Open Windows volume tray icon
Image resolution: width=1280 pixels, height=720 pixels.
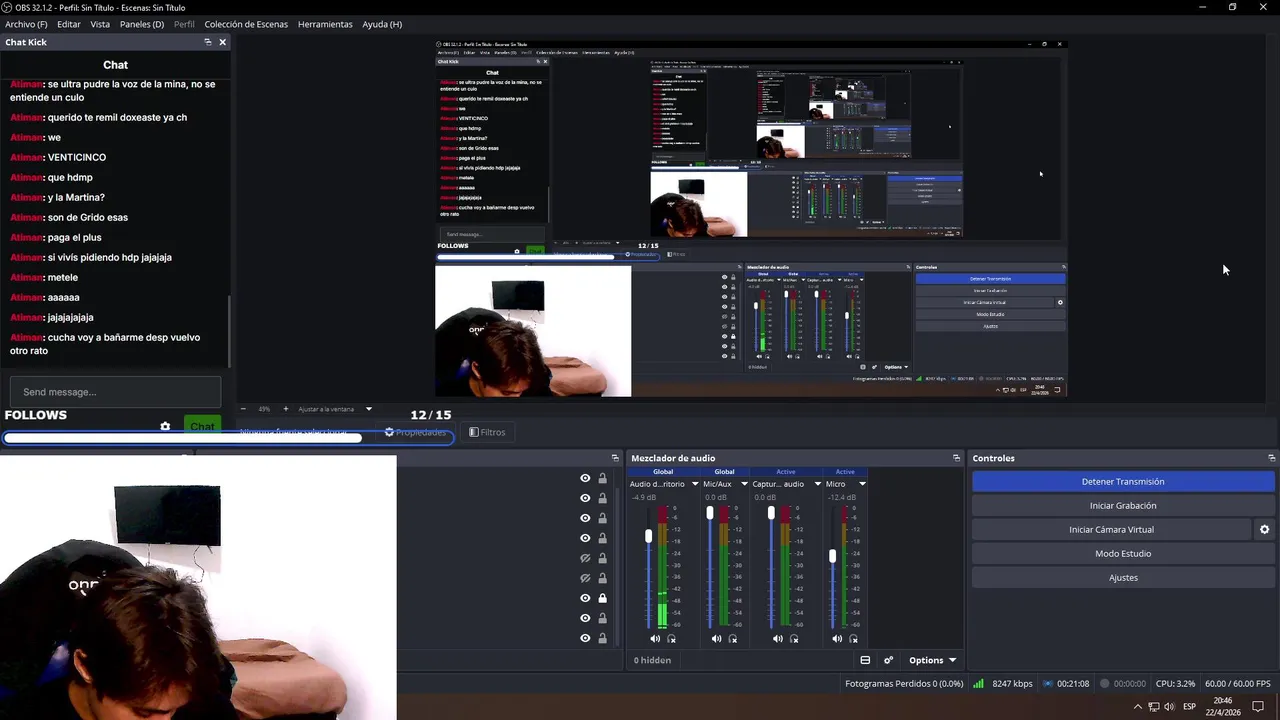point(1170,707)
